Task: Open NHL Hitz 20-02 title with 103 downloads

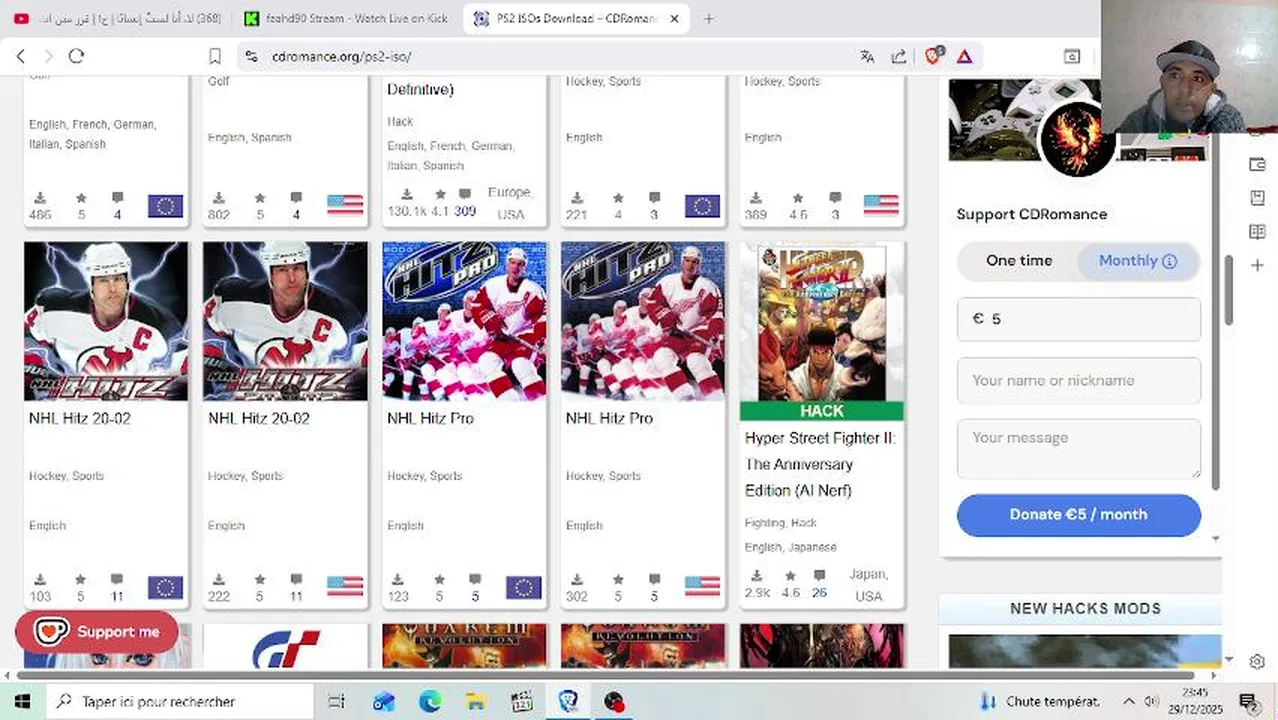Action: point(80,418)
